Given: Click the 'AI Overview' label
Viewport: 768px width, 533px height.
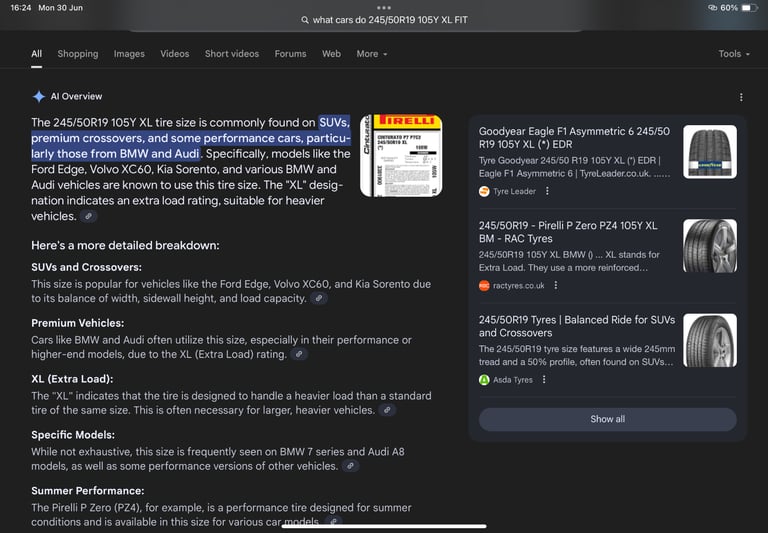Looking at the screenshot, I should 76,97.
